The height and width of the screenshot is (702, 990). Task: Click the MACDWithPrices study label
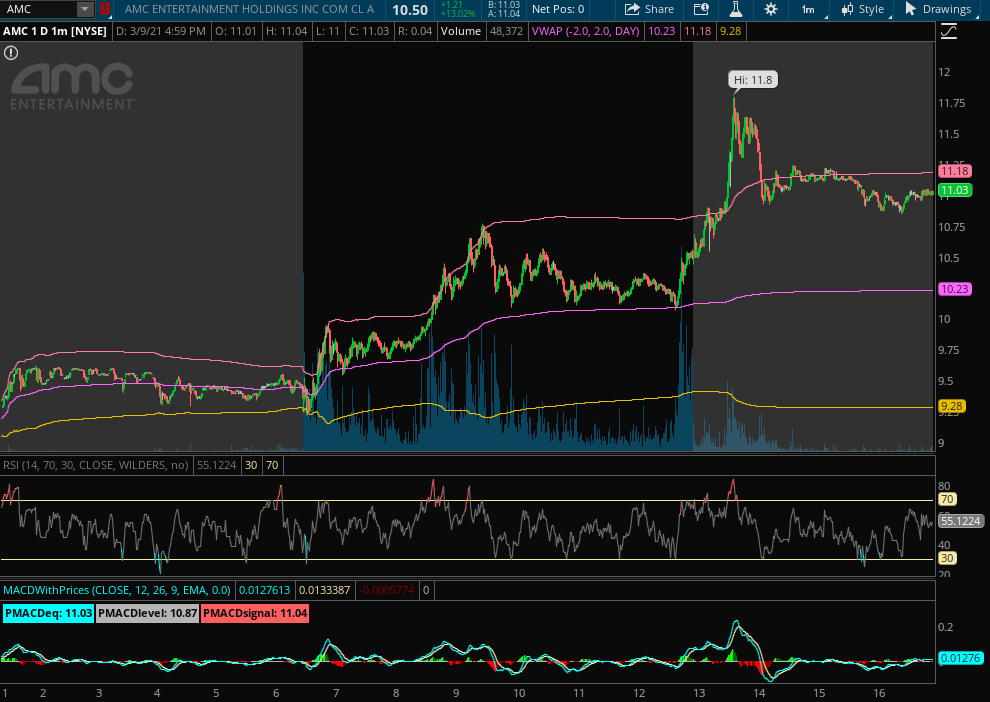(x=117, y=590)
